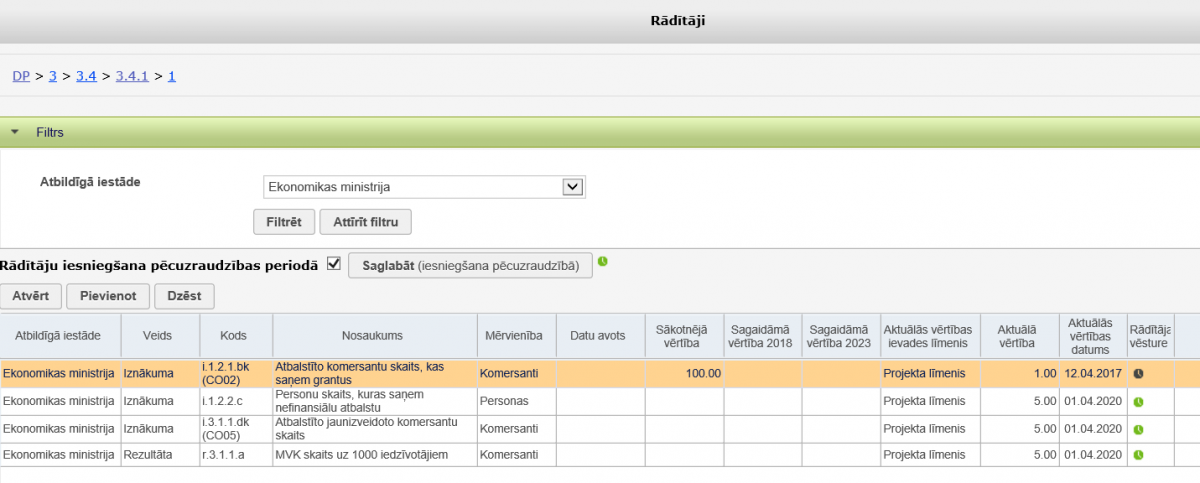Sort by Nosaukums column header
Image resolution: width=1200 pixels, height=483 pixels.
coord(372,335)
